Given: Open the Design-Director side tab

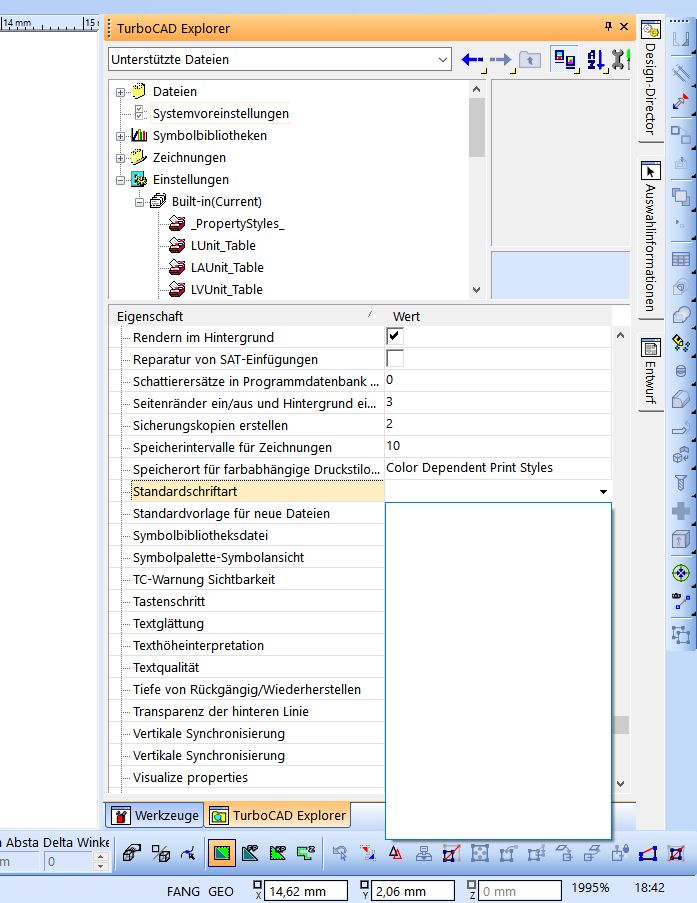Looking at the screenshot, I should point(650,79).
